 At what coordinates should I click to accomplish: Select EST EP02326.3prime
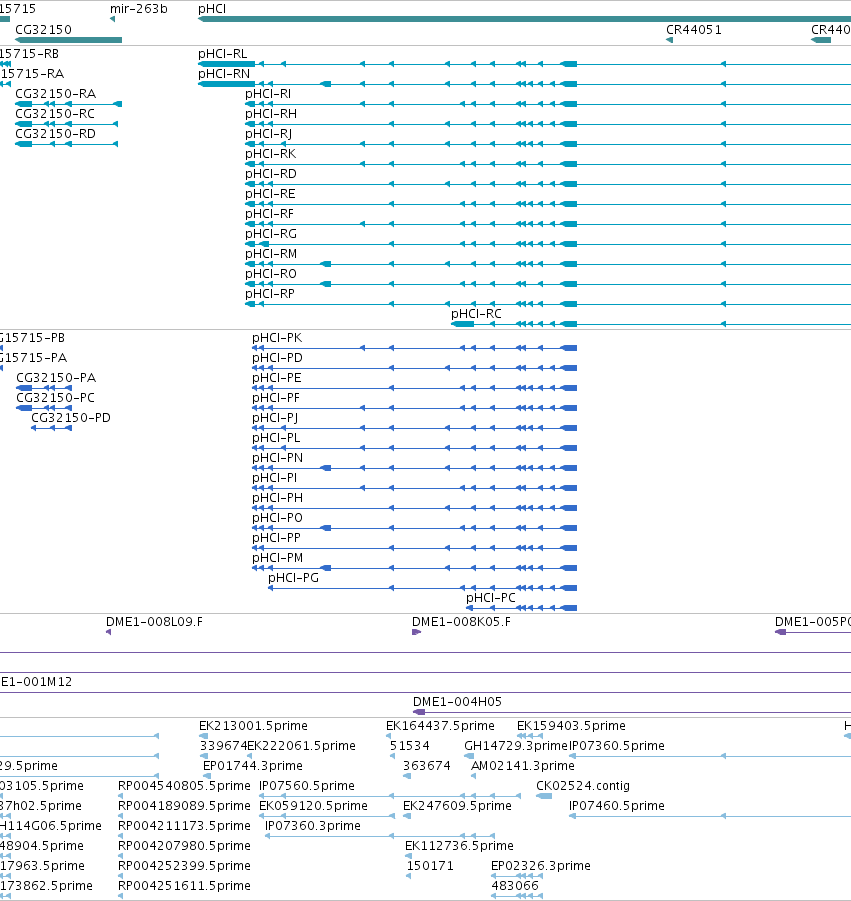[x=541, y=866]
